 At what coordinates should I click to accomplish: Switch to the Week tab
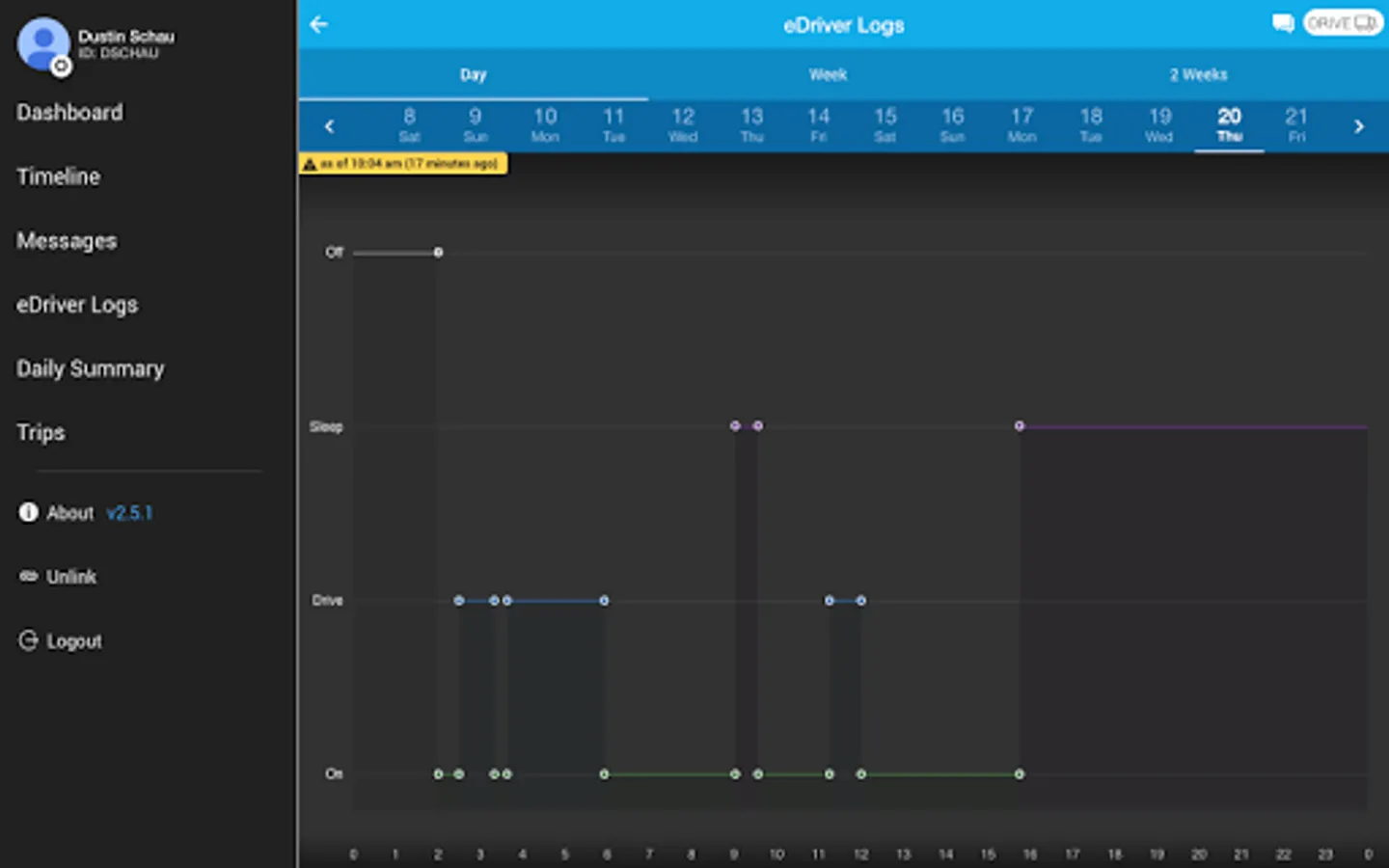point(828,75)
